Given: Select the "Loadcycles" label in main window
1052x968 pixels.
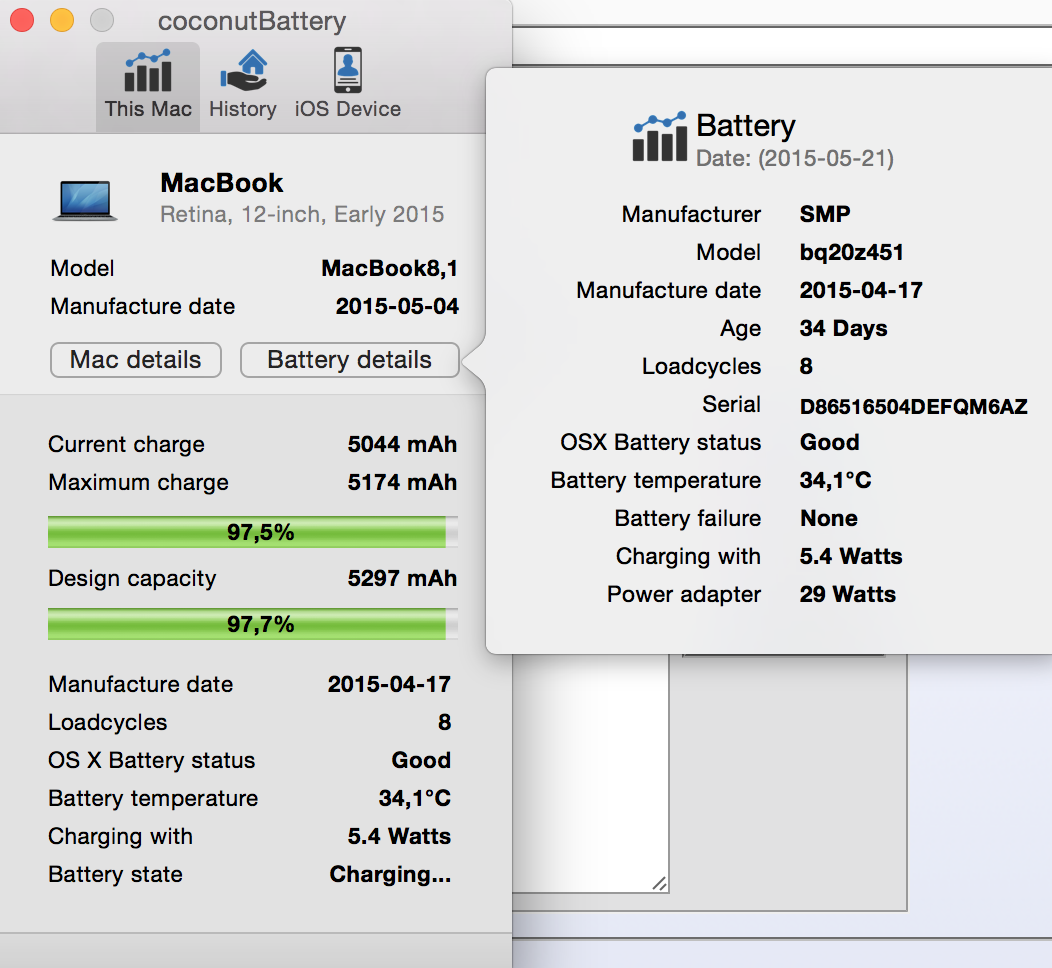Looking at the screenshot, I should [108, 722].
